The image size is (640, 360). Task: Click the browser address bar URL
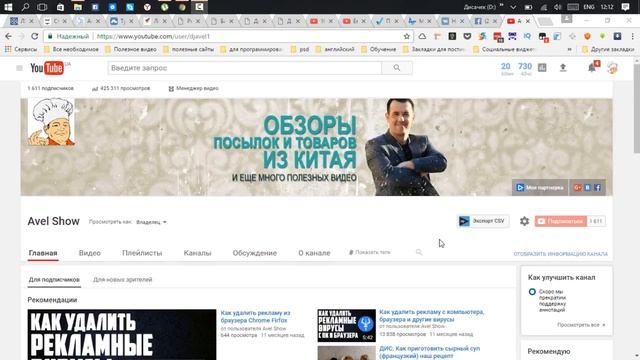pyautogui.click(x=153, y=36)
